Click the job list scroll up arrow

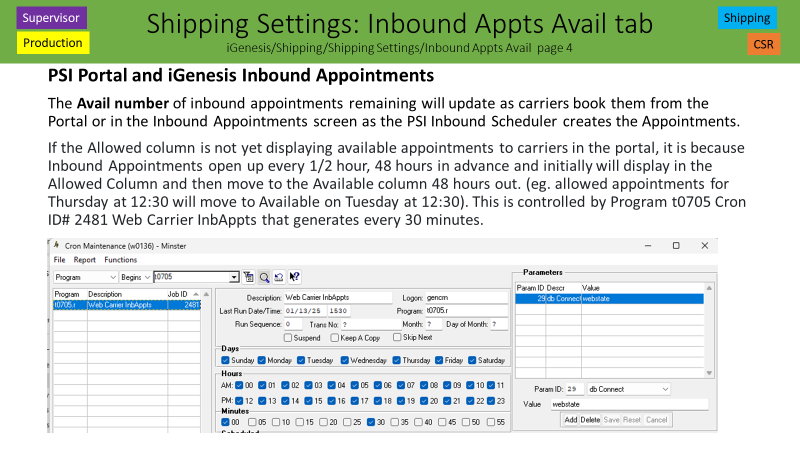206,294
